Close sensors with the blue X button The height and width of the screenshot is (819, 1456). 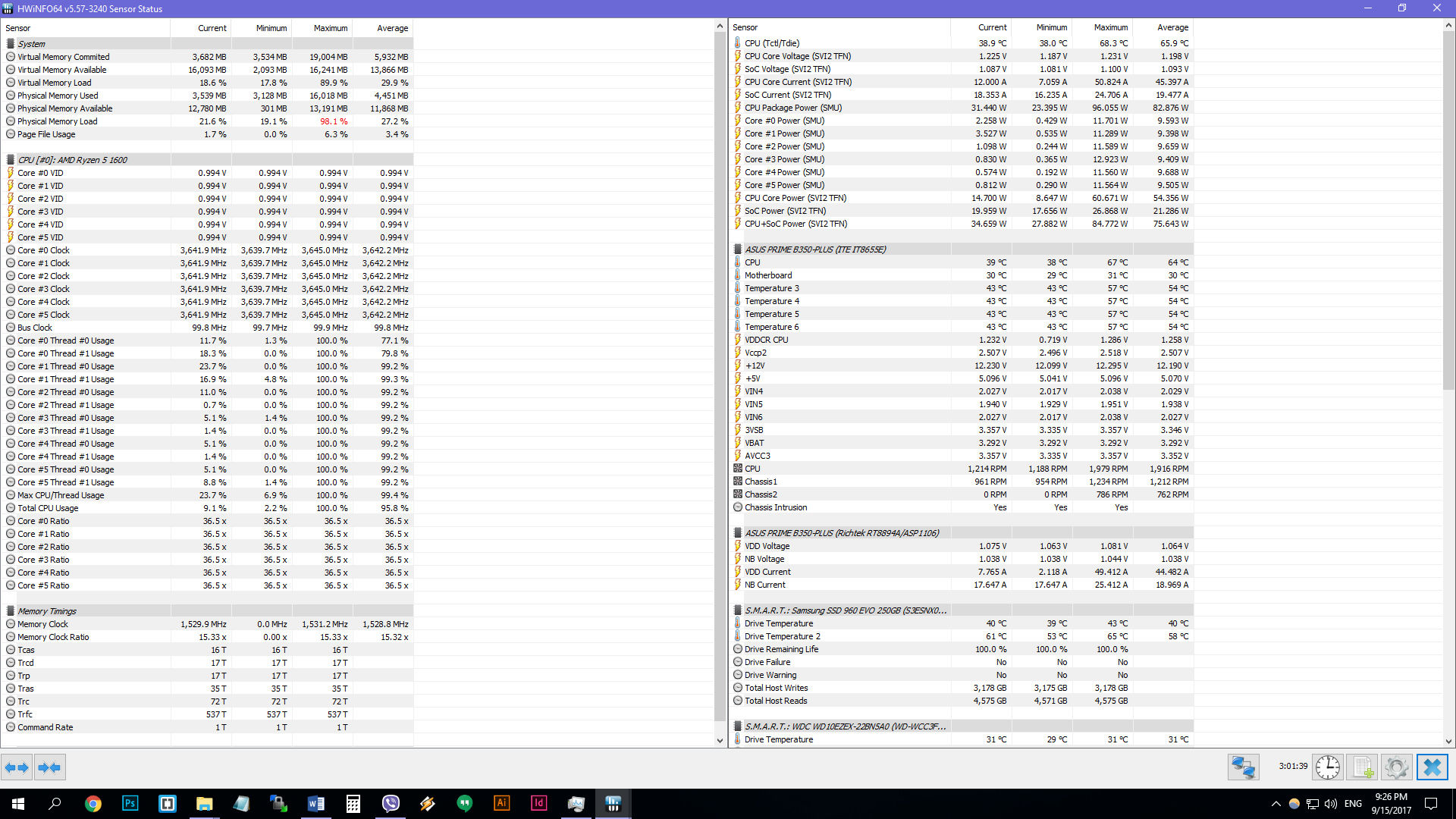point(1432,767)
